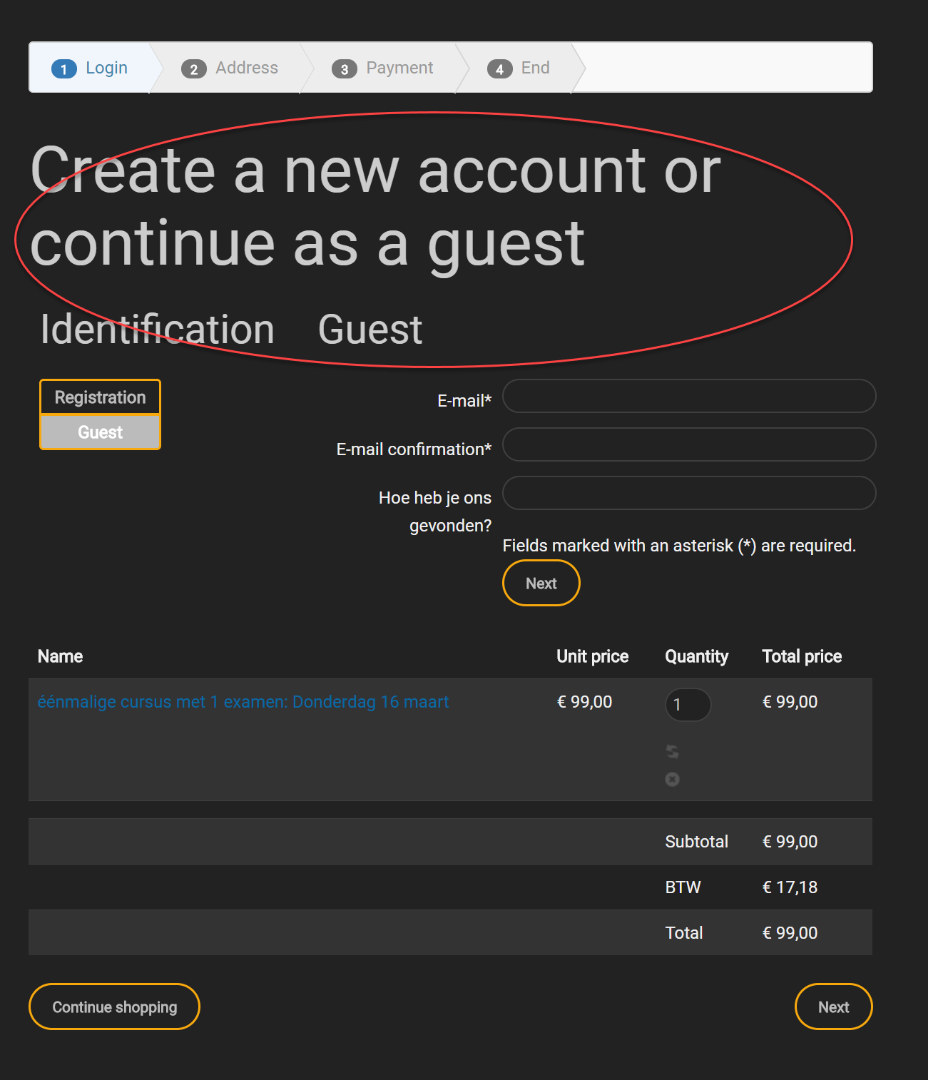Image resolution: width=928 pixels, height=1080 pixels.
Task: Go to the Address checkout step
Action: point(230,68)
